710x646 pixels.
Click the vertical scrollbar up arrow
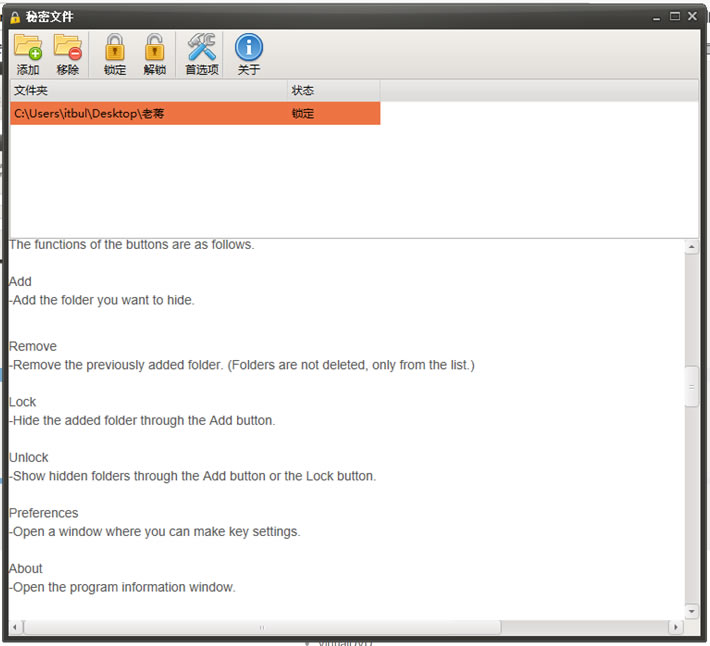click(x=691, y=247)
